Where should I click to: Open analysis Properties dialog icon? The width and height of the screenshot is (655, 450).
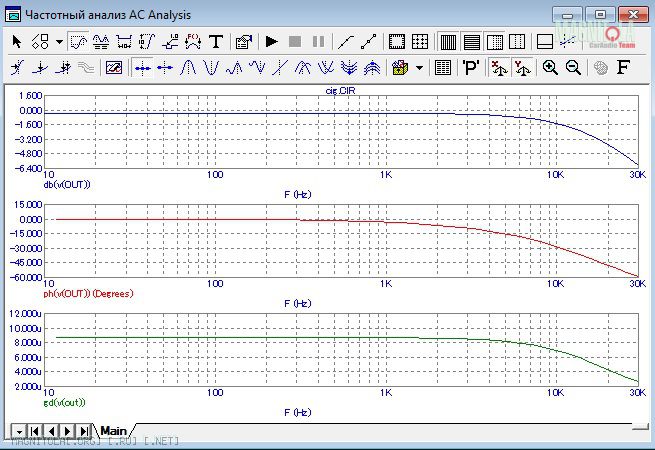coord(244,42)
